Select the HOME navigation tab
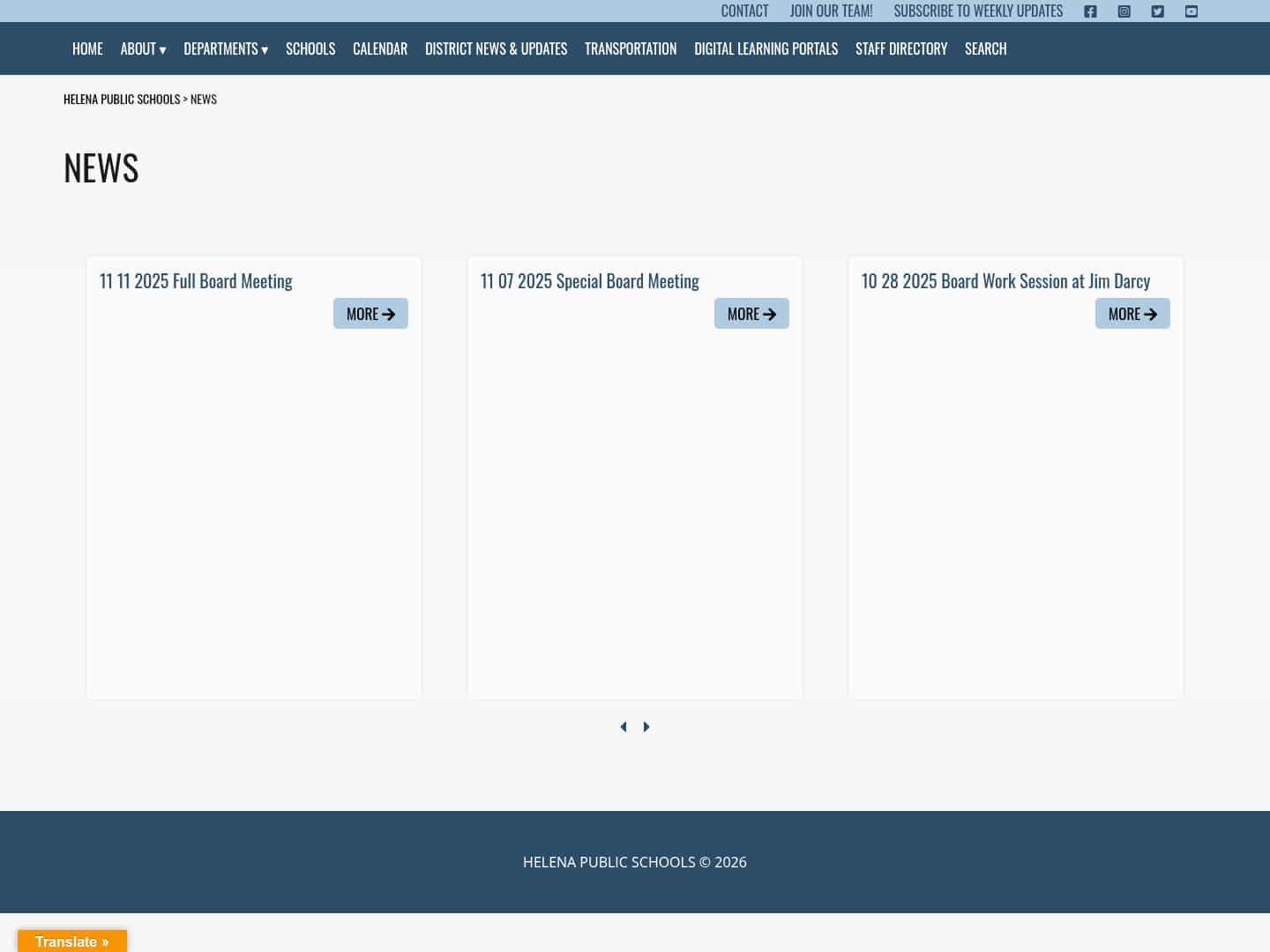Viewport: 1270px width, 952px height. pos(87,48)
